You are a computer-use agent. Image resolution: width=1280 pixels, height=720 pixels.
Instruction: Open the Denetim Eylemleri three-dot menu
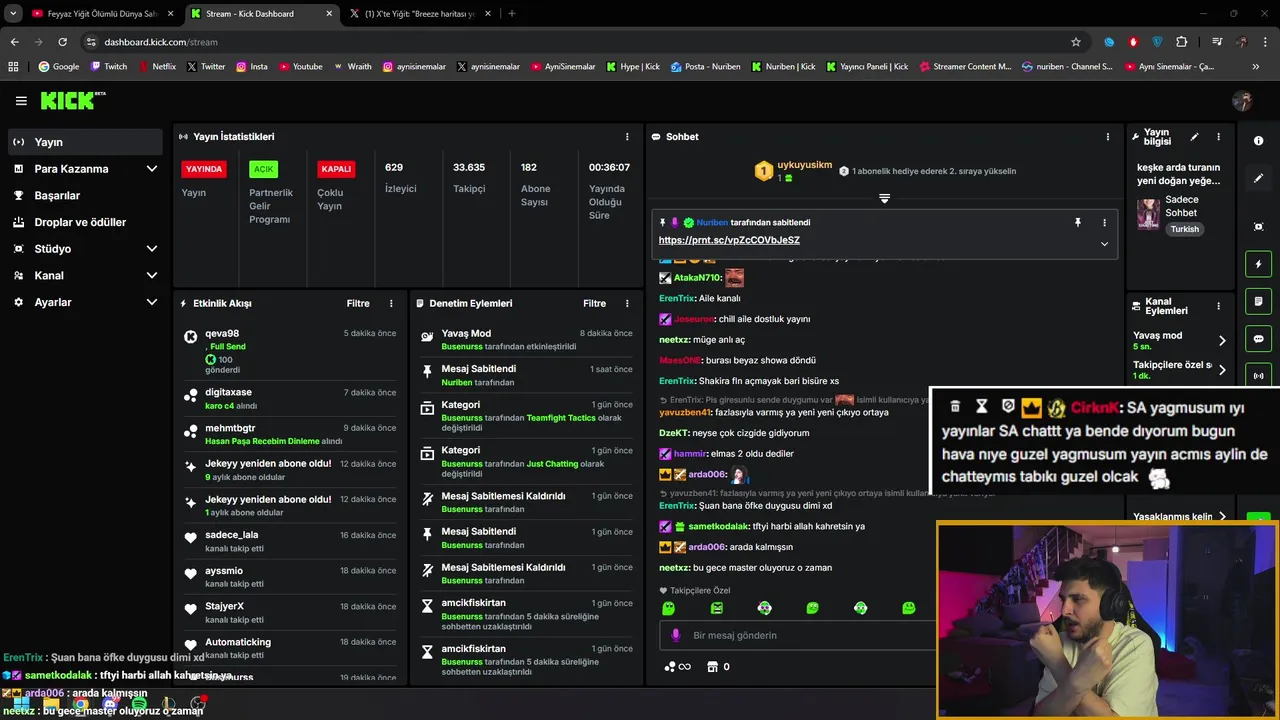[627, 303]
